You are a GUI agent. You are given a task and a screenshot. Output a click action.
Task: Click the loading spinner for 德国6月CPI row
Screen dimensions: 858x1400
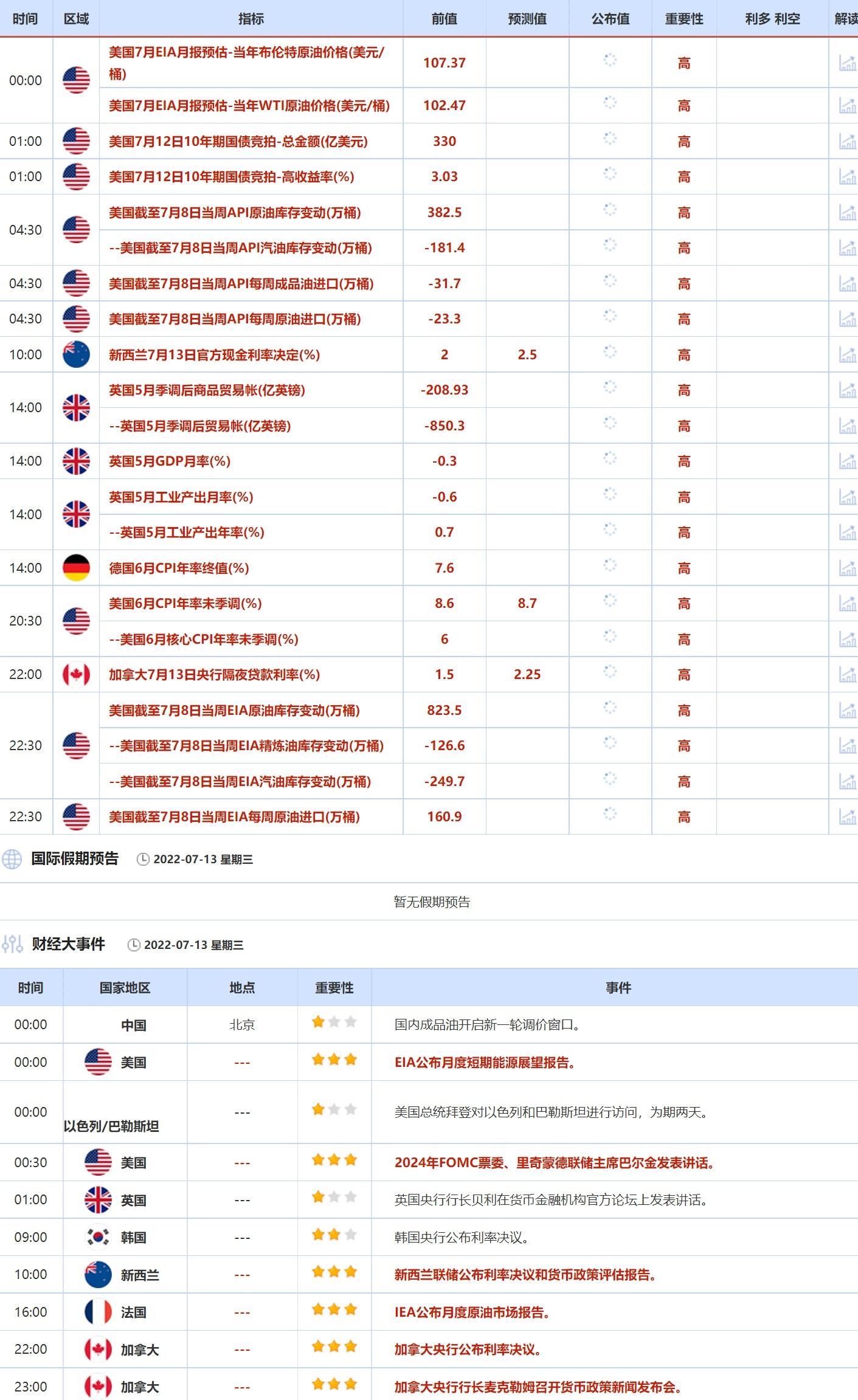(610, 565)
